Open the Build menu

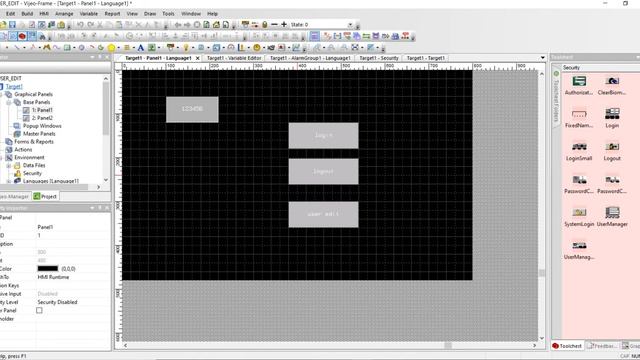click(x=27, y=13)
